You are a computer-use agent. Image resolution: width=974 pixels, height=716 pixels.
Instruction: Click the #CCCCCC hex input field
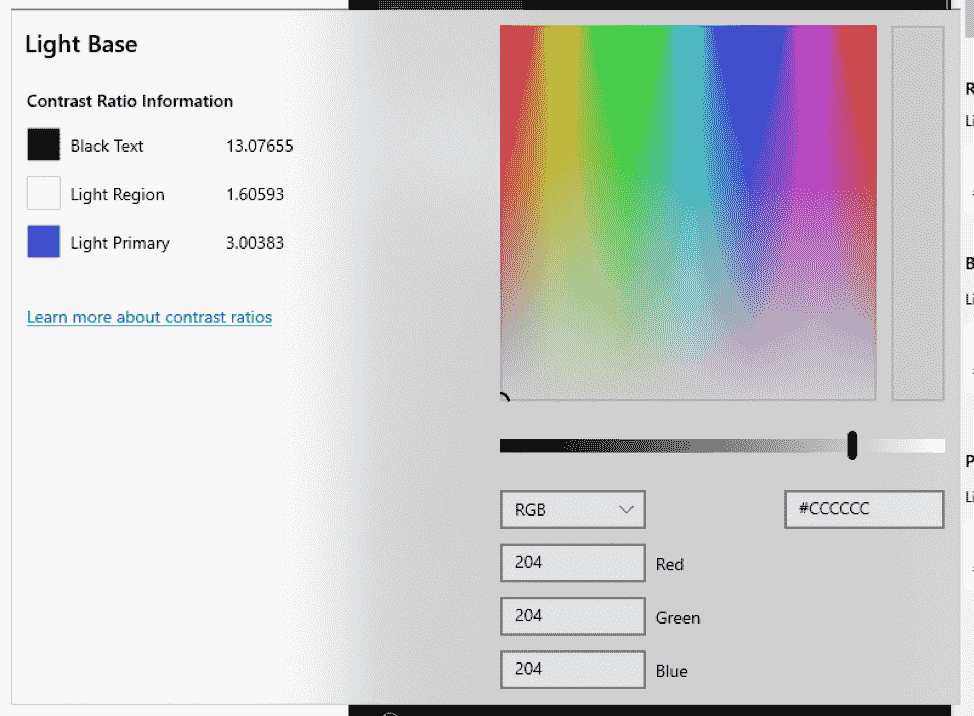coord(863,509)
